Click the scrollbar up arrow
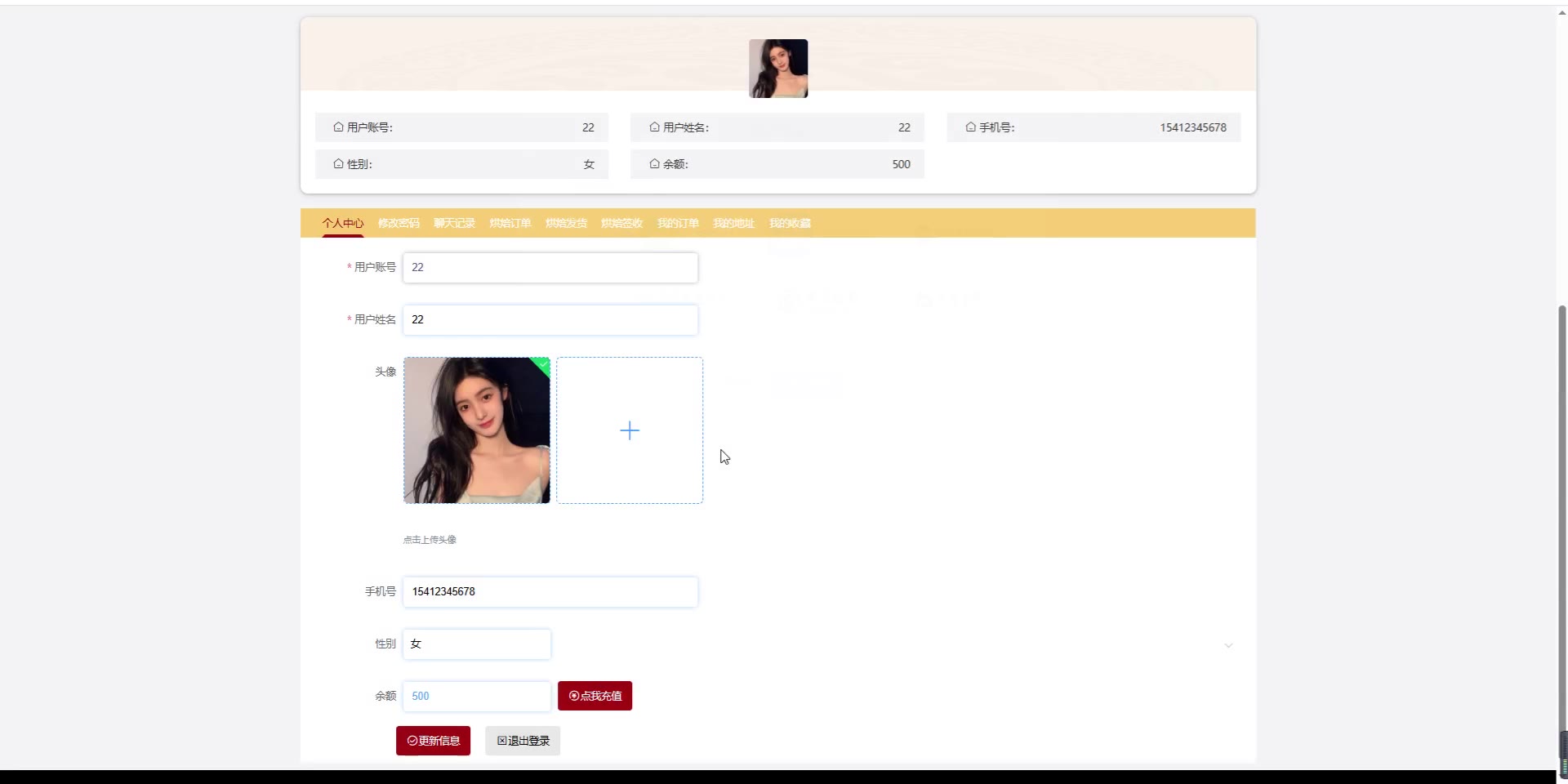 pos(1562,13)
